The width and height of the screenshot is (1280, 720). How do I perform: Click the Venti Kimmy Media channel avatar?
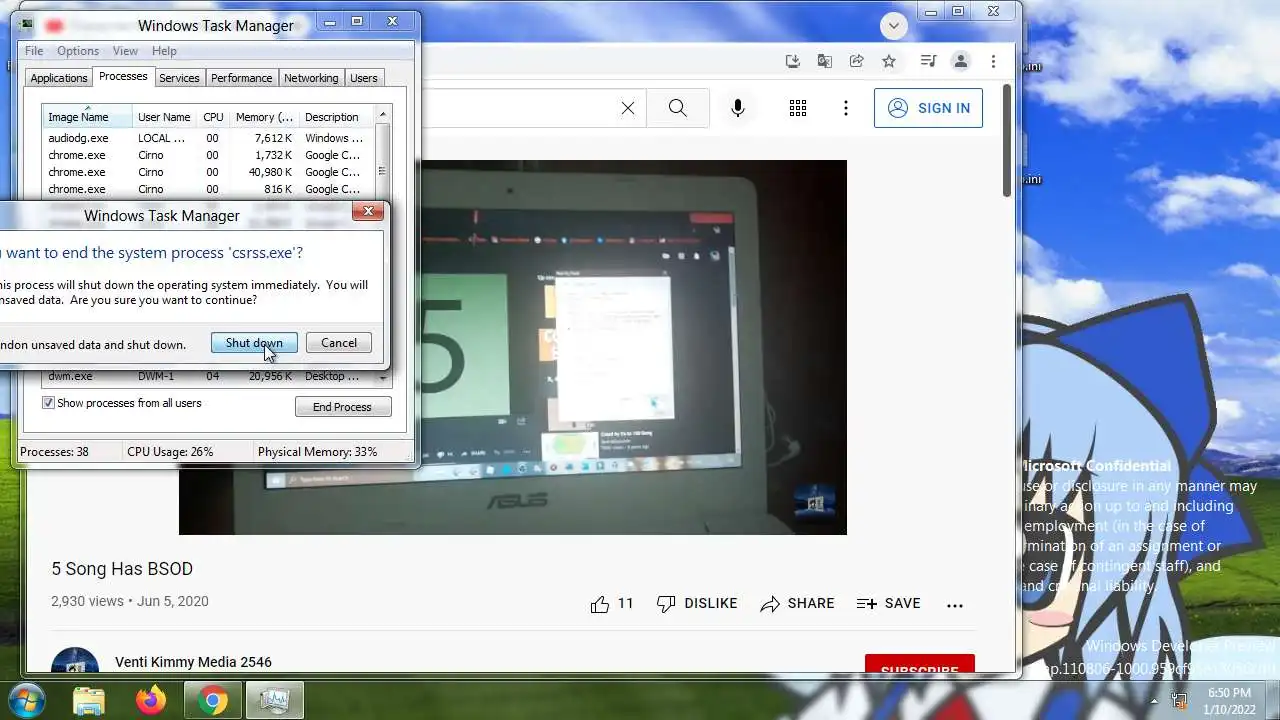pos(75,661)
